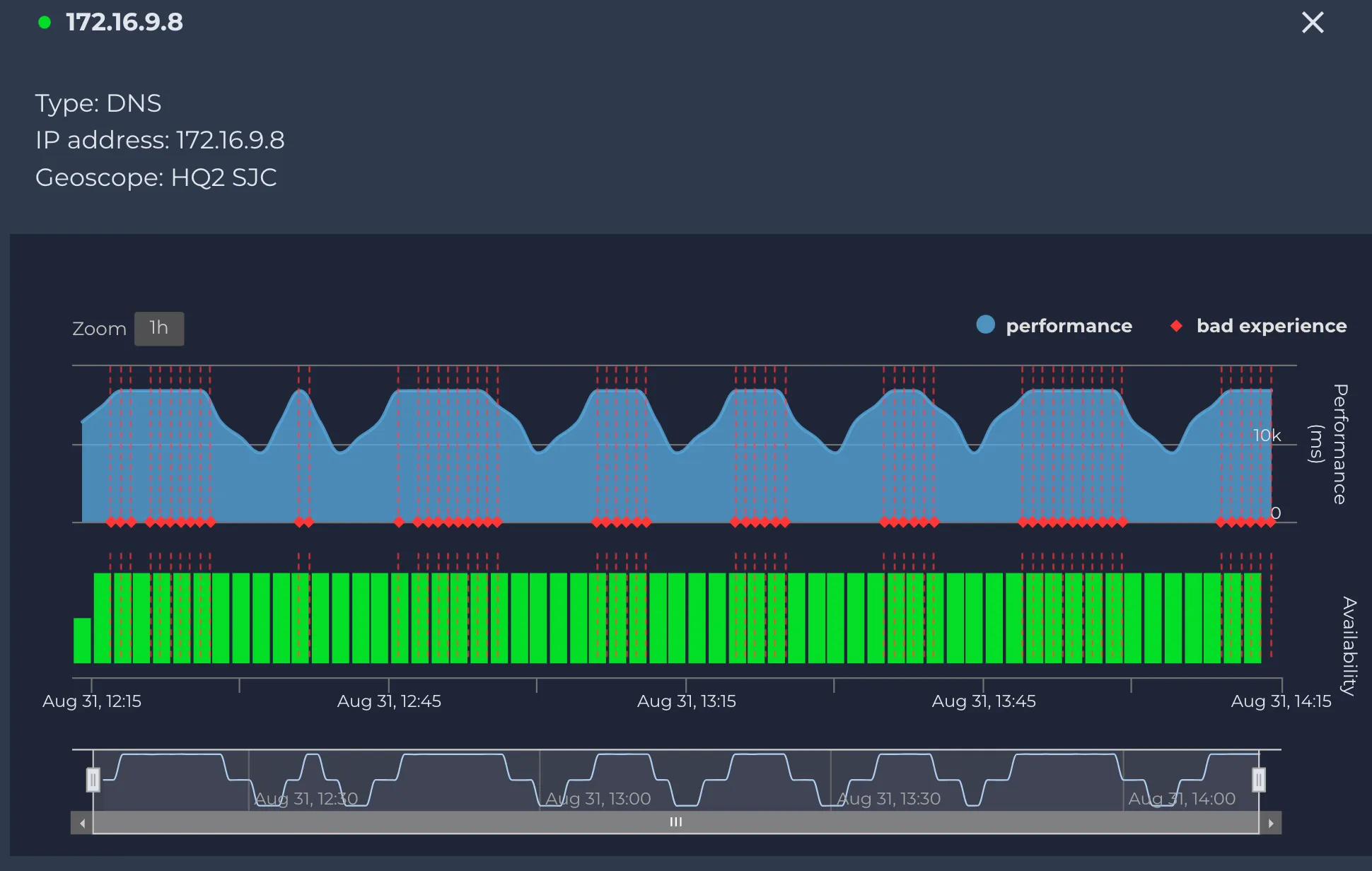
Task: Click the scrollbar right arrow
Action: tap(1271, 823)
